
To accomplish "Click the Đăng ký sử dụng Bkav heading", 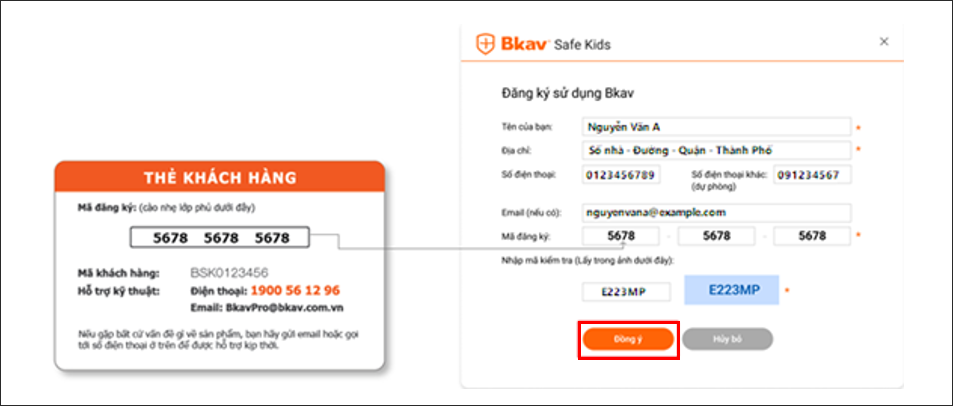I will coord(568,94).
